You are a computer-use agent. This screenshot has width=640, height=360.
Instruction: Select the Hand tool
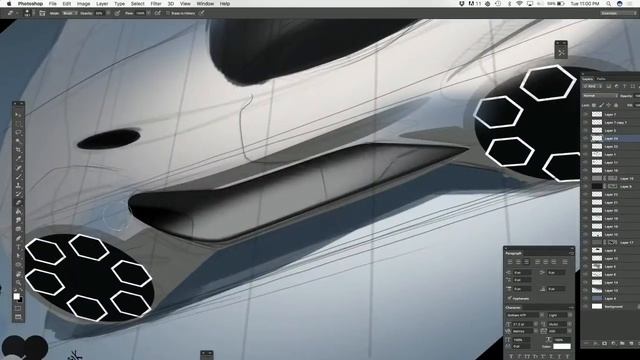pos(18,273)
